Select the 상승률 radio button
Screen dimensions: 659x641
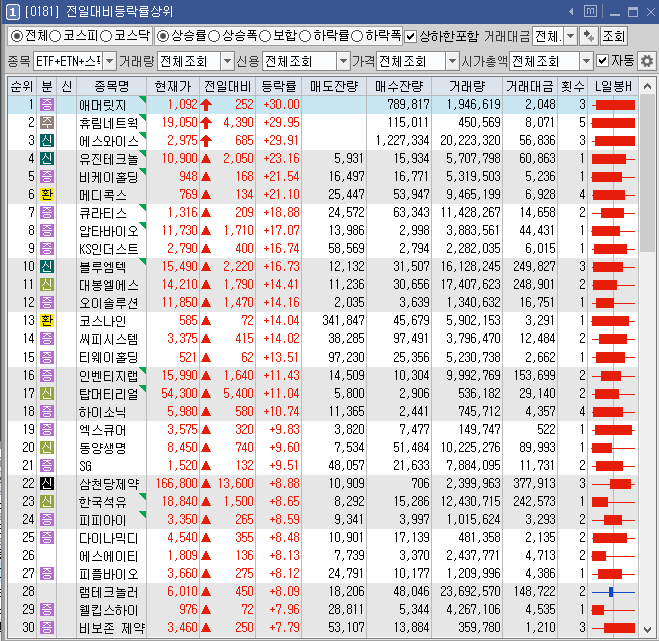(162, 36)
